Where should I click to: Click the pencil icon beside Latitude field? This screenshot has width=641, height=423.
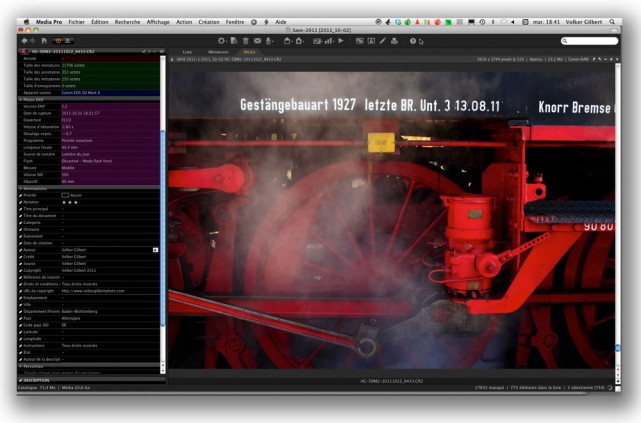20,332
